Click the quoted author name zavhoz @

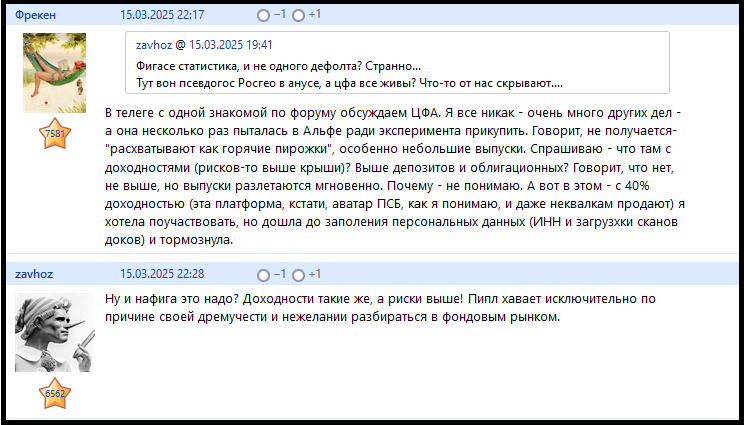pos(160,45)
